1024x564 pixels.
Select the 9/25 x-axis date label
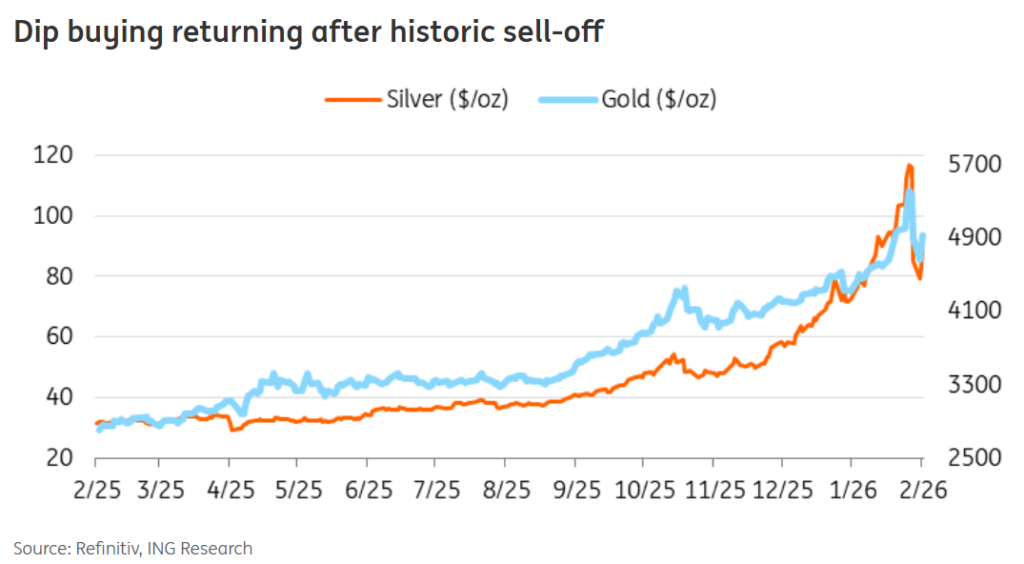coord(575,491)
